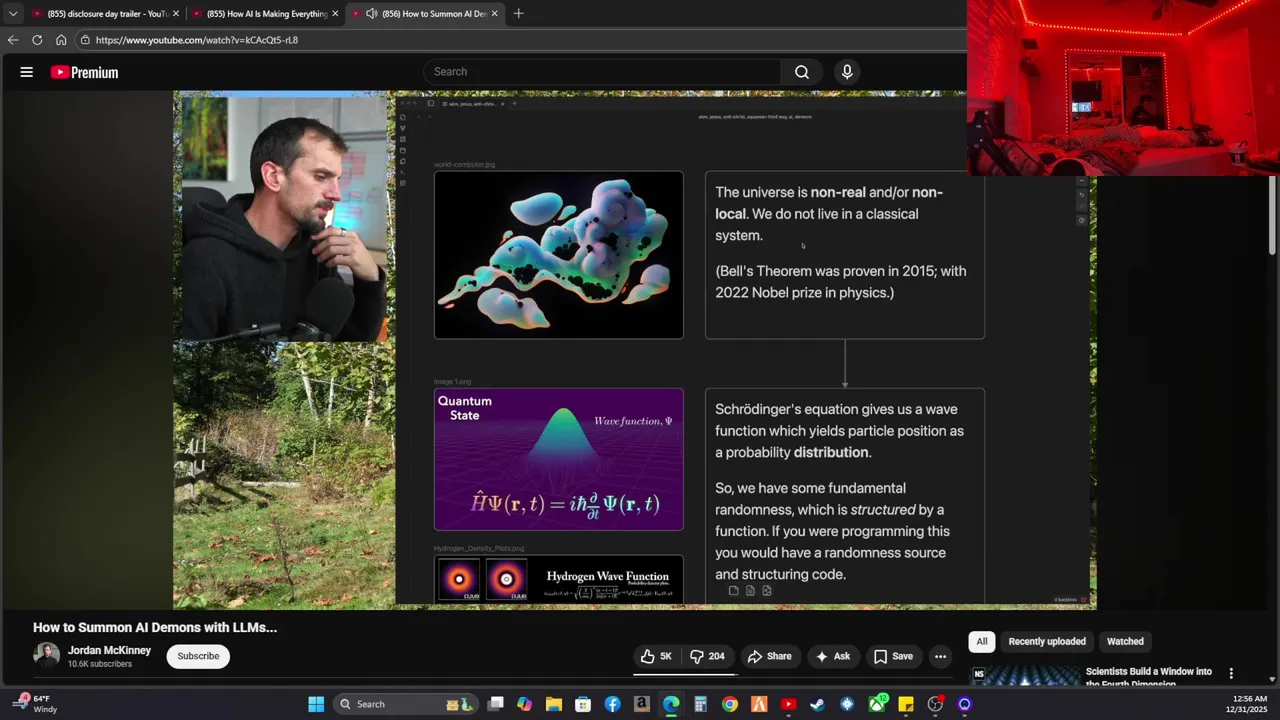
Task: Open the YouTube guide hamburger menu
Action: [x=27, y=72]
